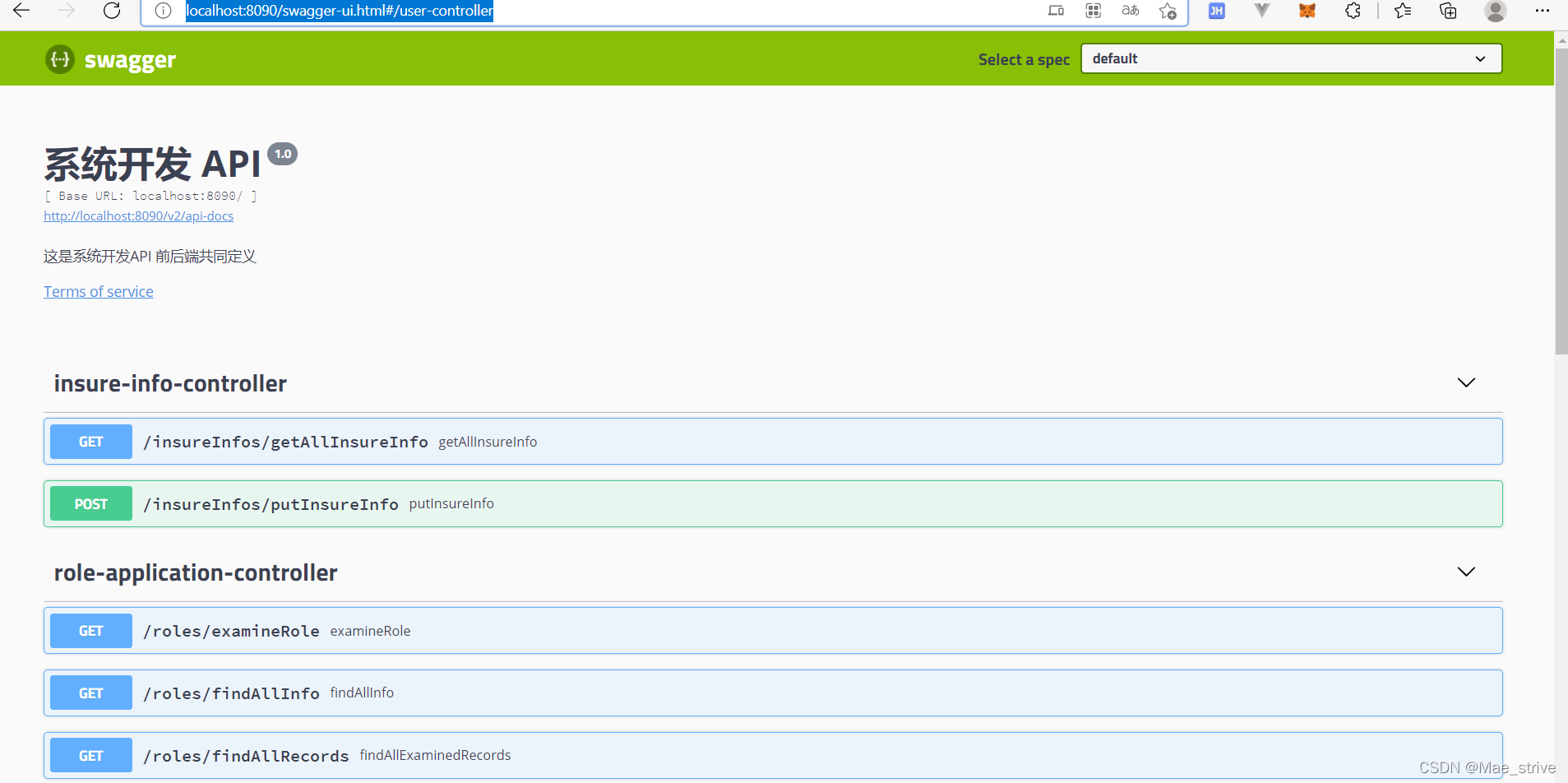Image resolution: width=1568 pixels, height=783 pixels.
Task: Click the POST badge for putInsureInfo
Action: [91, 504]
